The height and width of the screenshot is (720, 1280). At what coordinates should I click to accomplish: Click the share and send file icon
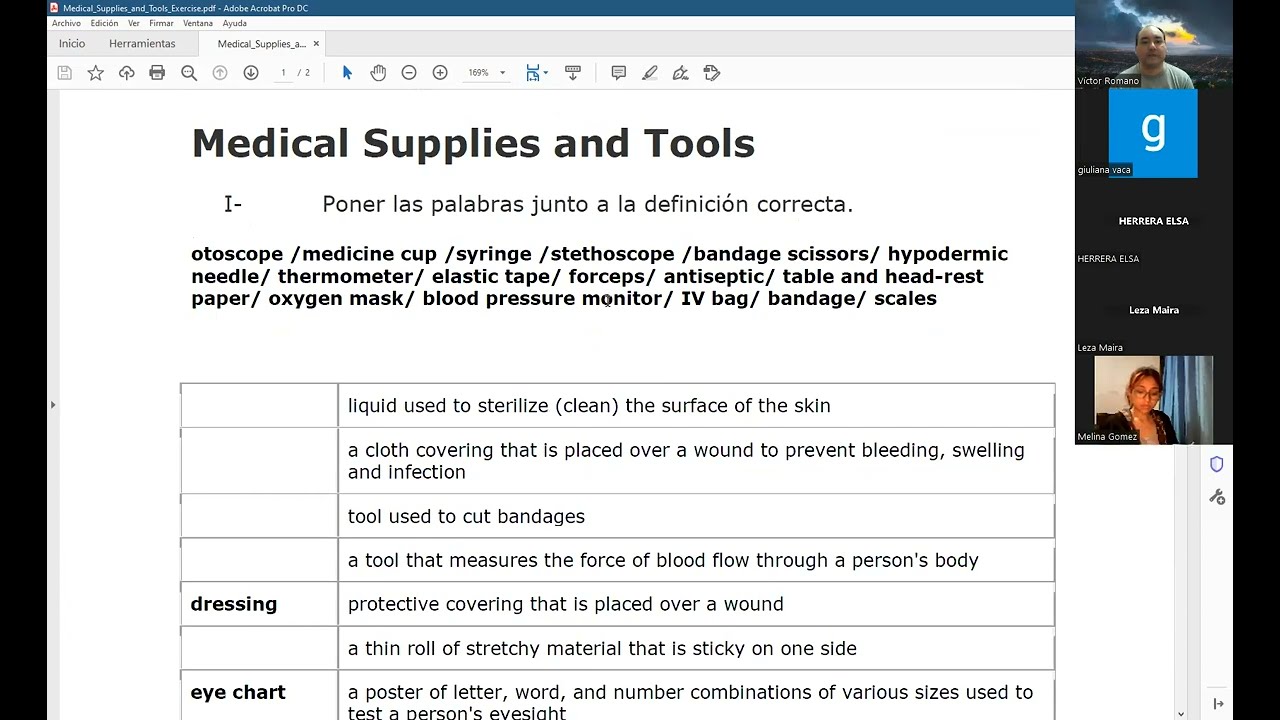point(712,73)
